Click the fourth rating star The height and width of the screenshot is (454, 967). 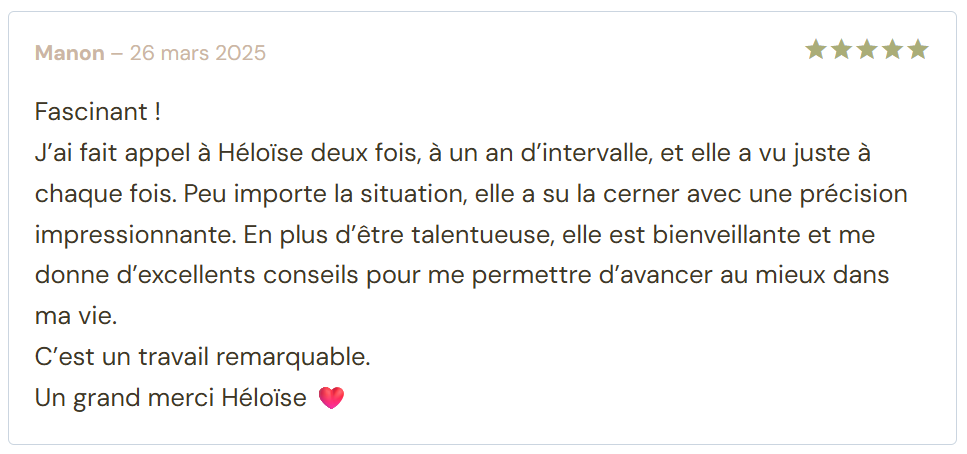click(893, 50)
